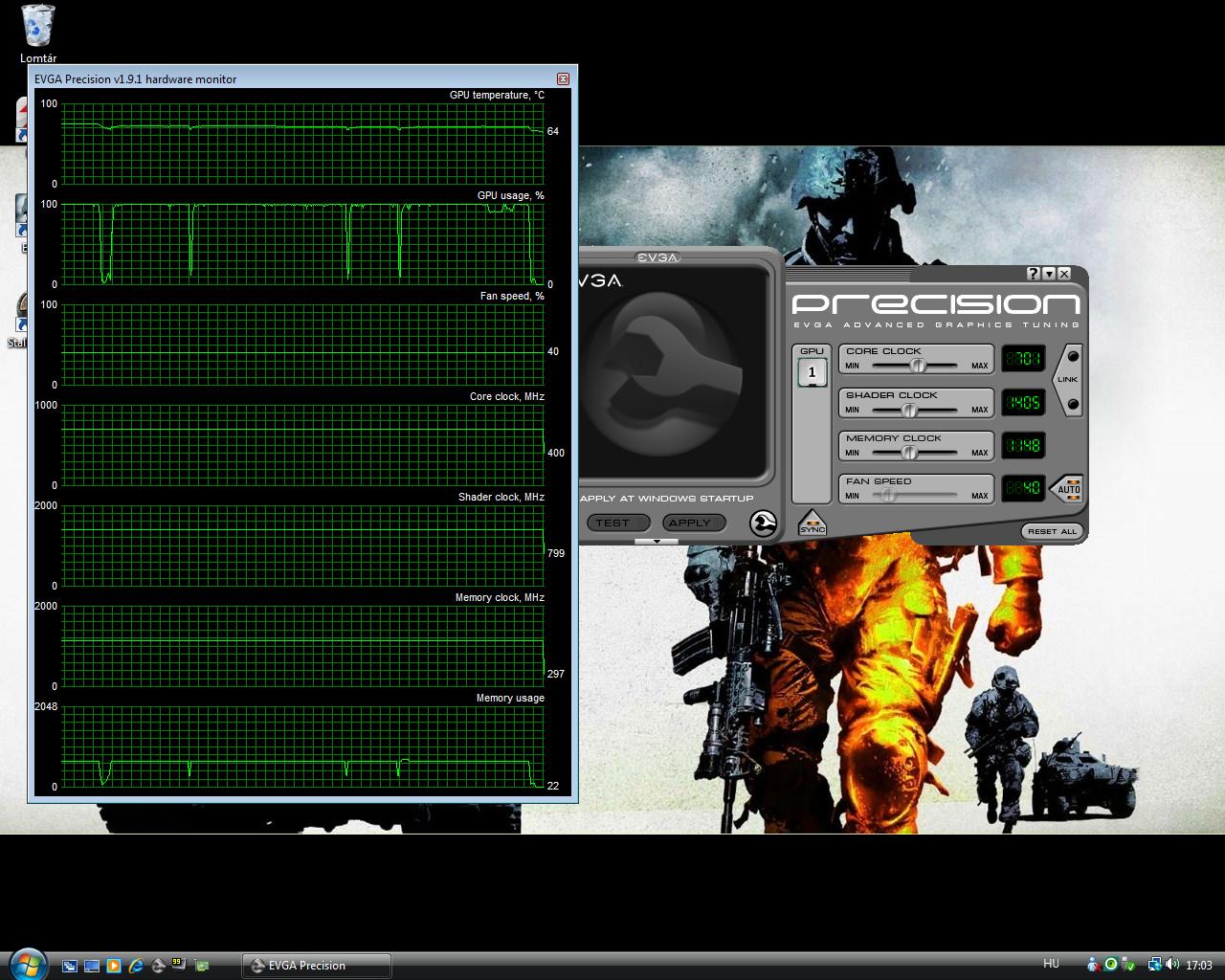Click the Fan Speed slider handle
Screen dimensions: 1225x980
[888, 496]
